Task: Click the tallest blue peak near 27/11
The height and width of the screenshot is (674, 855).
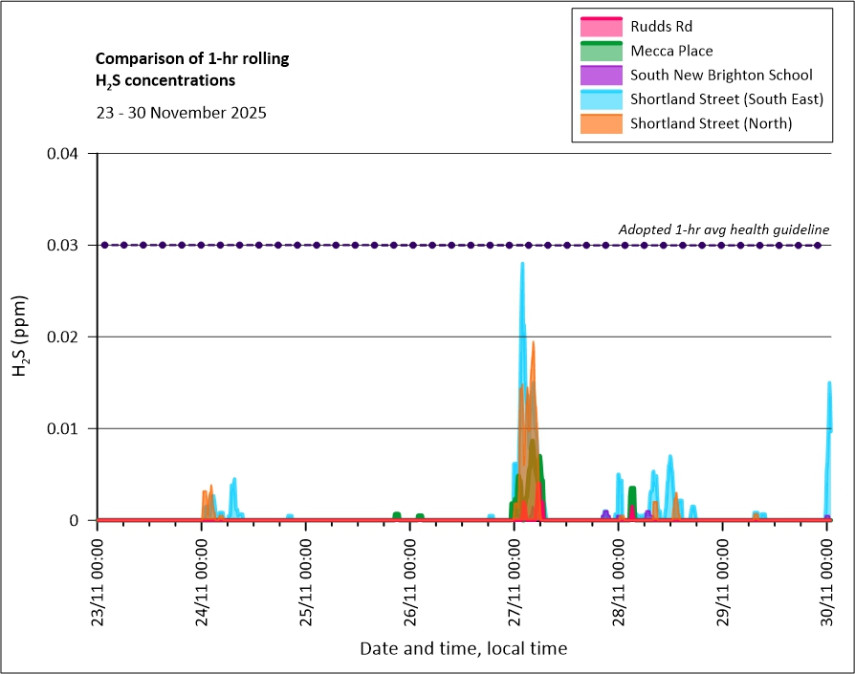Action: click(x=522, y=266)
